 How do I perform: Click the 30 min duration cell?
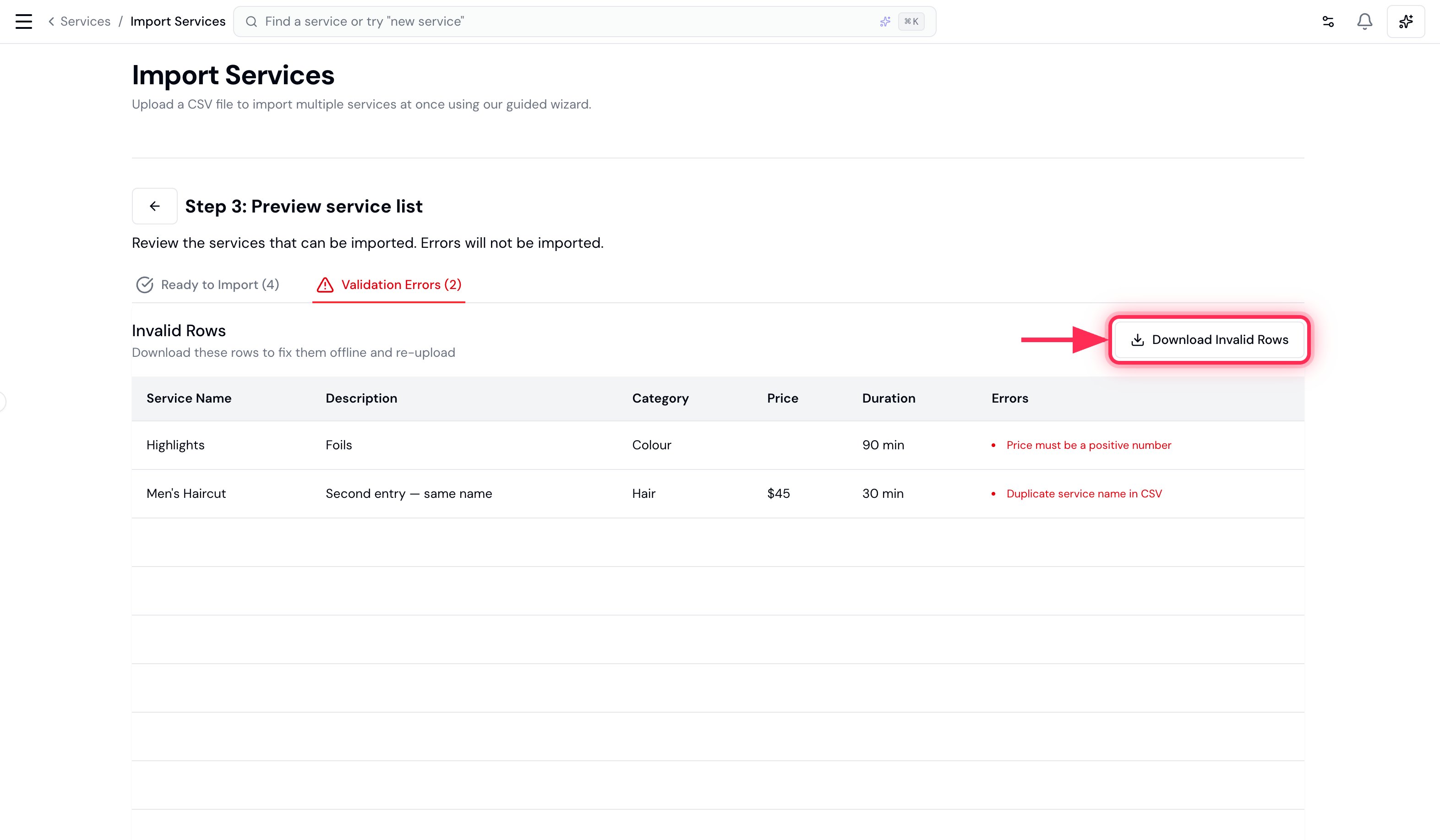pyautogui.click(x=883, y=494)
